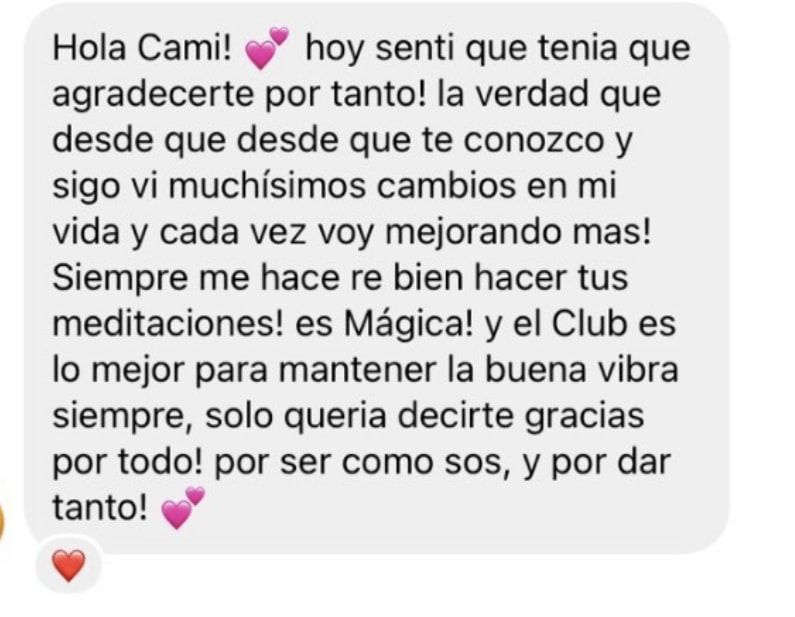Click the word 'meditaciones!' in the message
Image resolution: width=795 pixels, height=617 pixels.
click(168, 323)
